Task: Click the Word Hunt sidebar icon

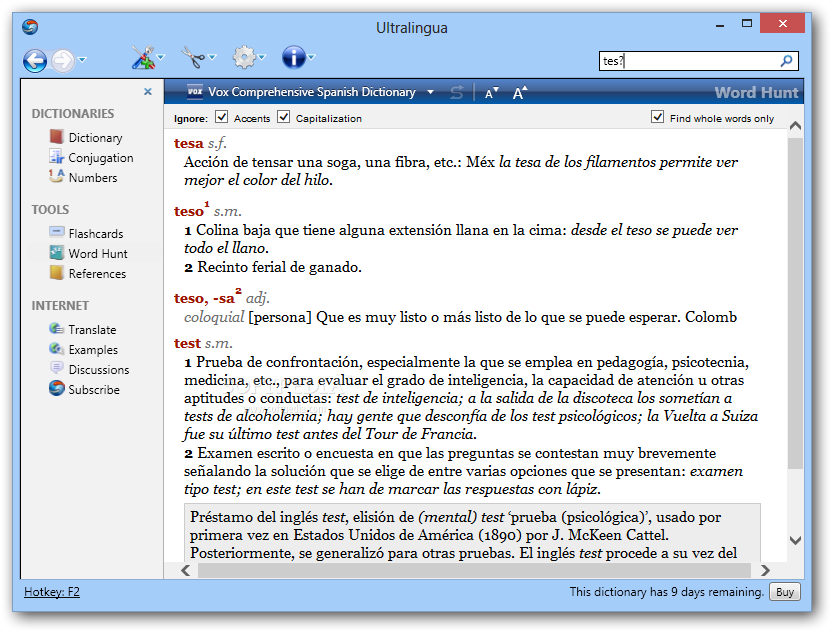Action: (x=56, y=253)
